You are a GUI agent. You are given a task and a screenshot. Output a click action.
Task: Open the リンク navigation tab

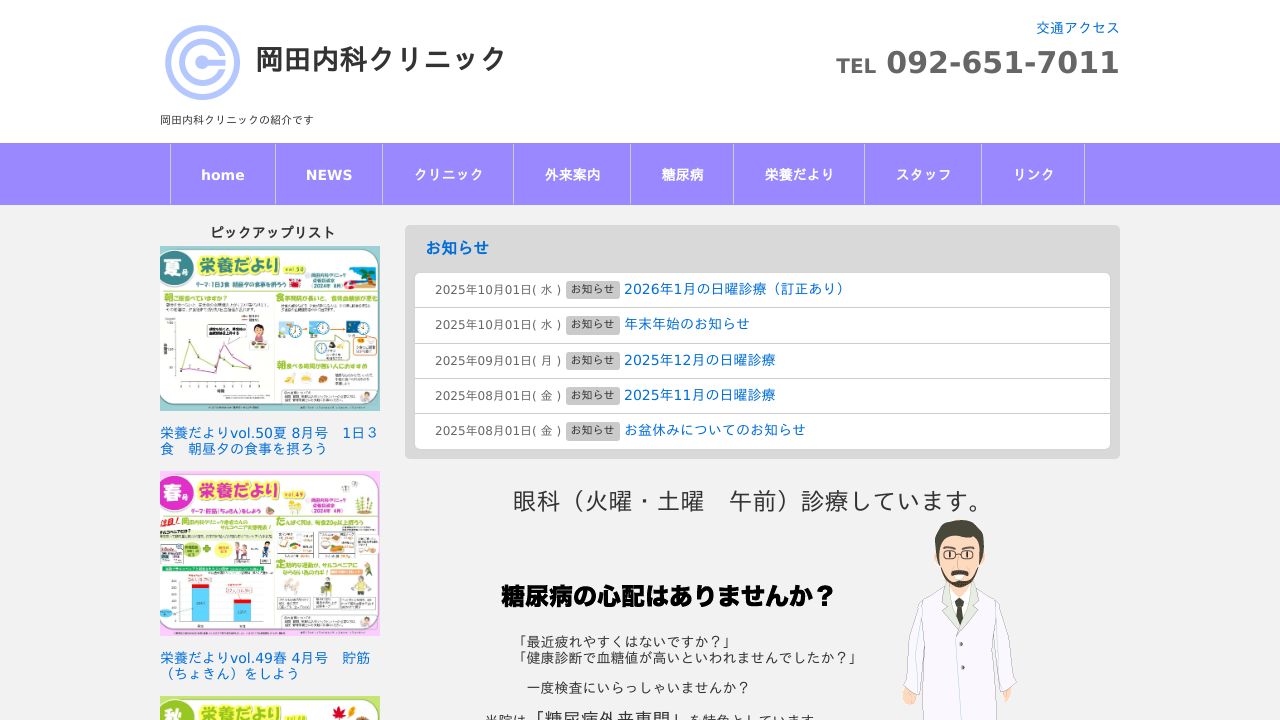tap(1032, 174)
